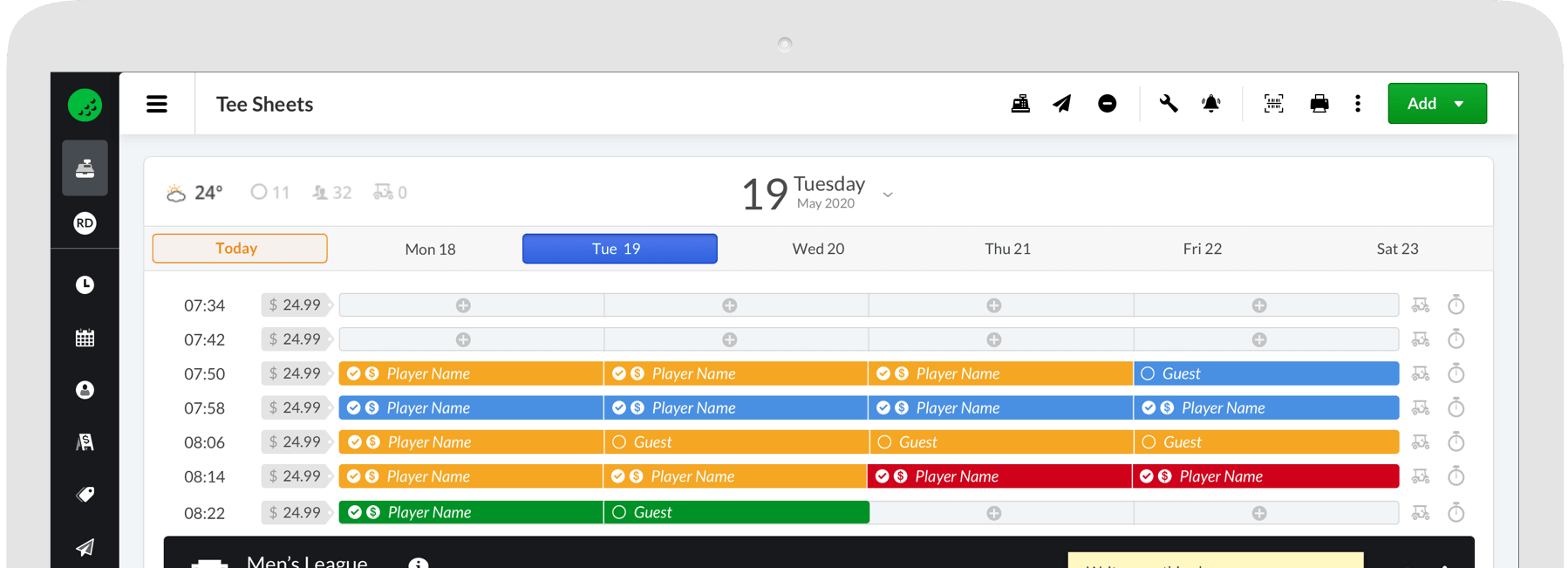Select the Fri 22 day tab
Viewport: 1568px width, 568px height.
click(1202, 249)
